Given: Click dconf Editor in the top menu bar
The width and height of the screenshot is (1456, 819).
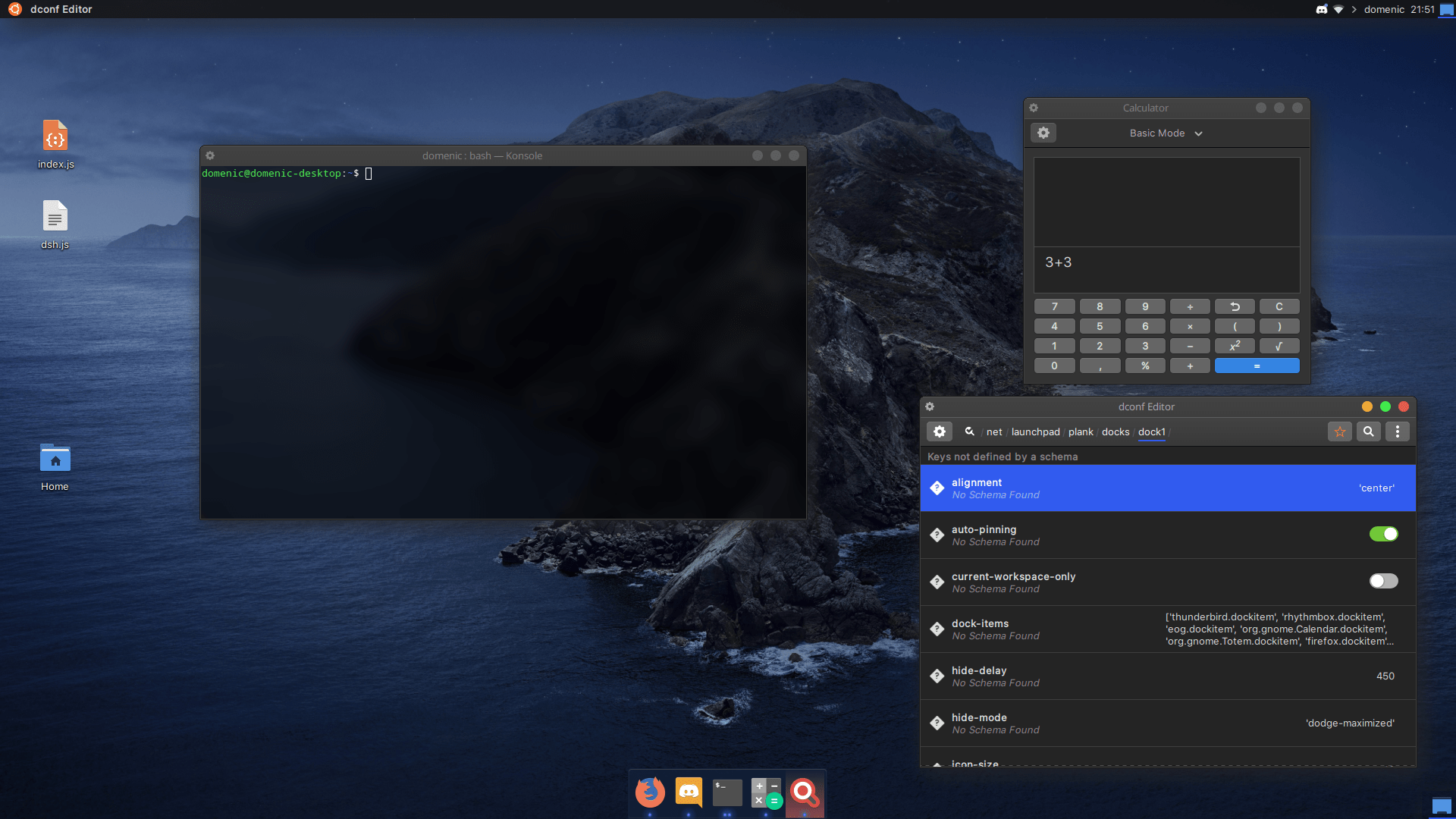Looking at the screenshot, I should coord(61,9).
